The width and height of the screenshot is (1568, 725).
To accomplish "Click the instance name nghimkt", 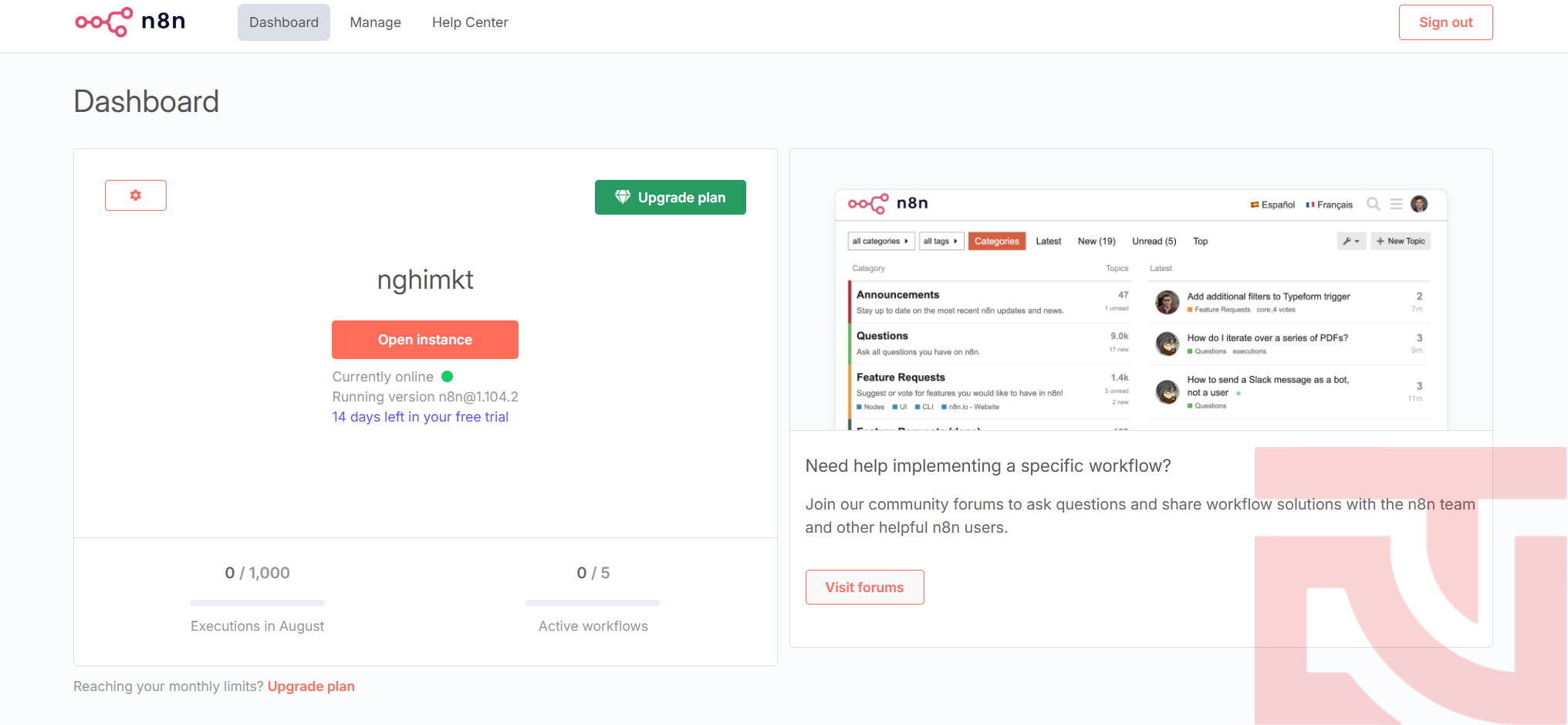I will (x=425, y=279).
